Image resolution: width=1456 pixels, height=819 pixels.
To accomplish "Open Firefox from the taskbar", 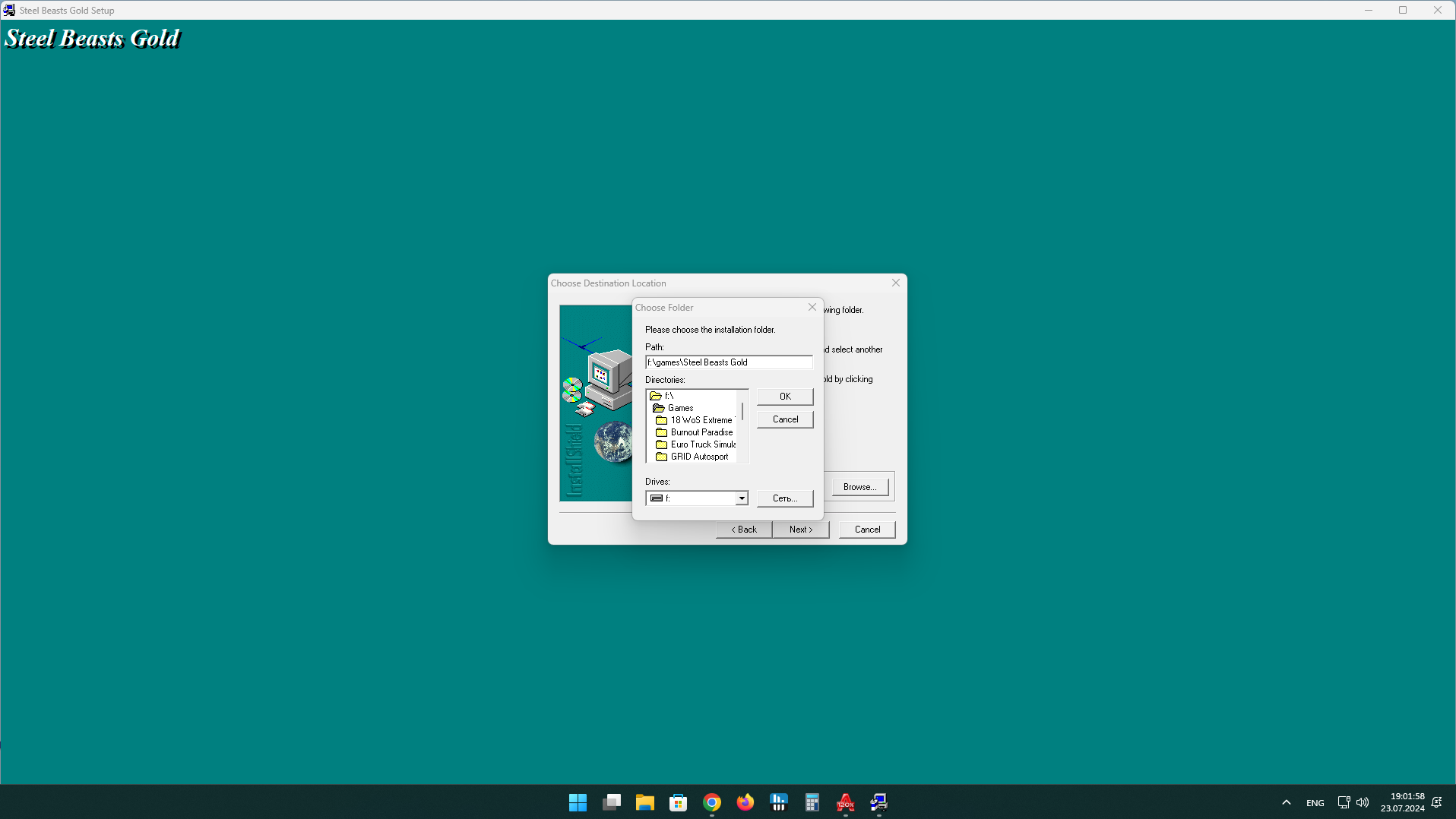I will tap(745, 802).
